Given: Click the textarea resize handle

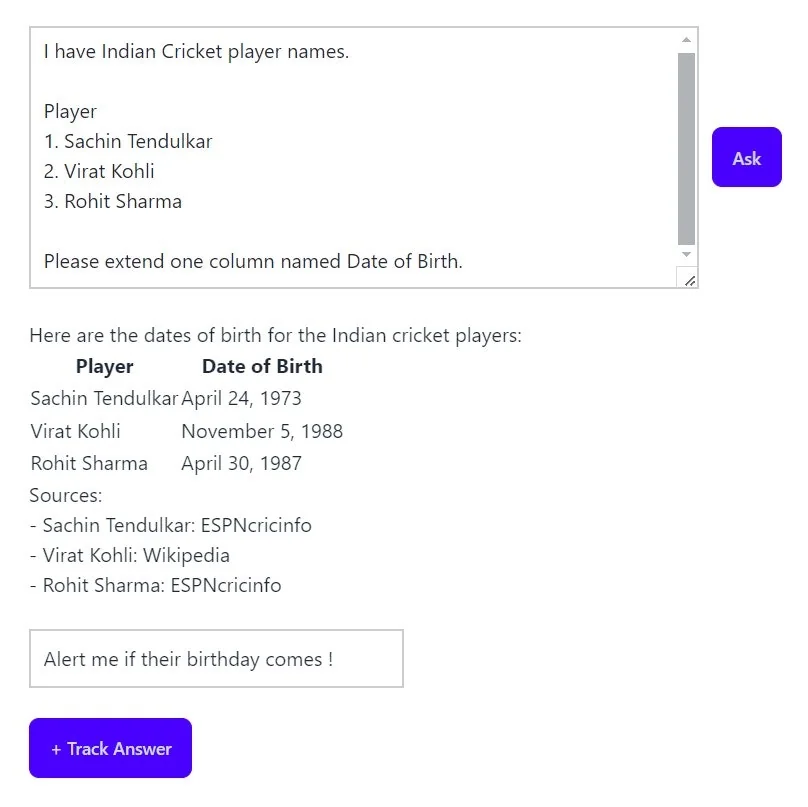Looking at the screenshot, I should (x=689, y=281).
